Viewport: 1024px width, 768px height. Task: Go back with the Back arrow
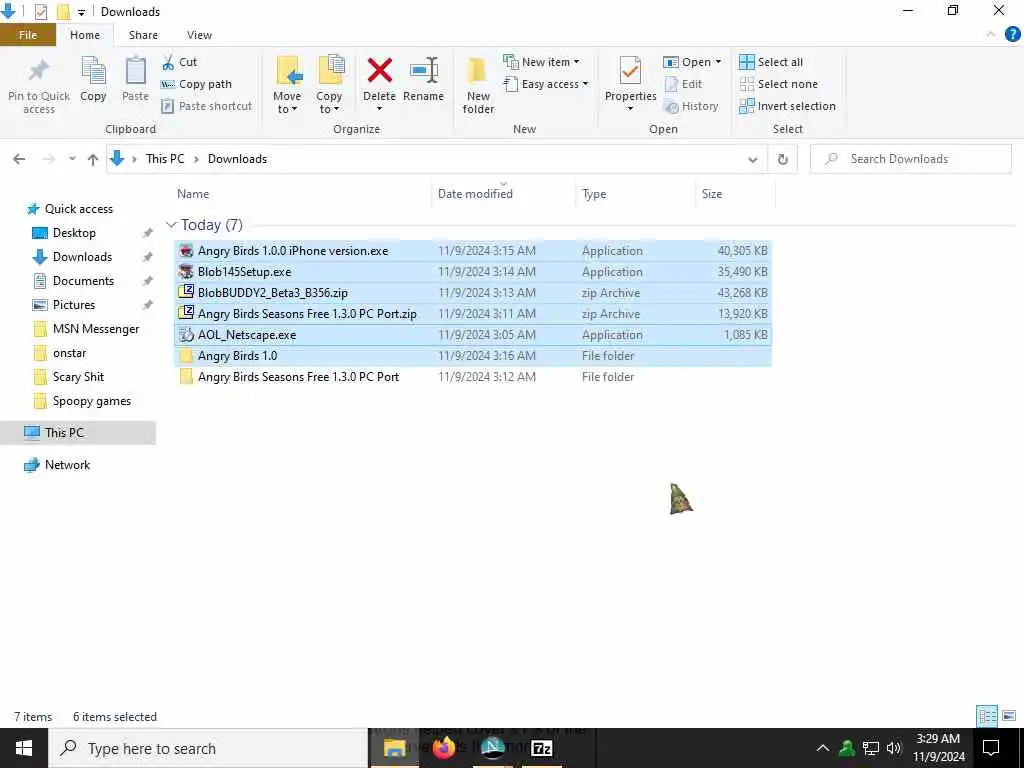point(20,159)
